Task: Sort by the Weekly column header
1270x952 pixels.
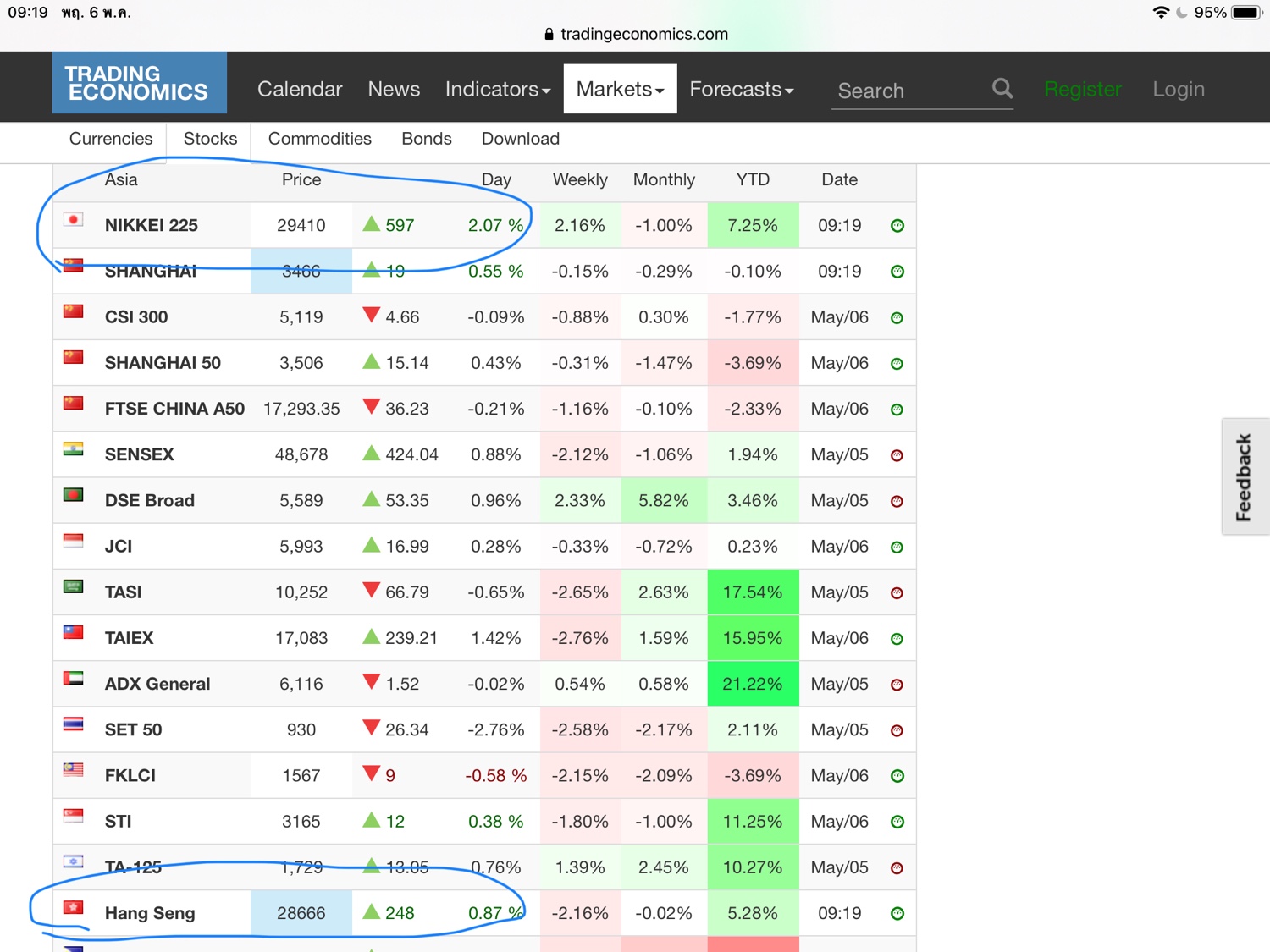Action: (x=580, y=179)
